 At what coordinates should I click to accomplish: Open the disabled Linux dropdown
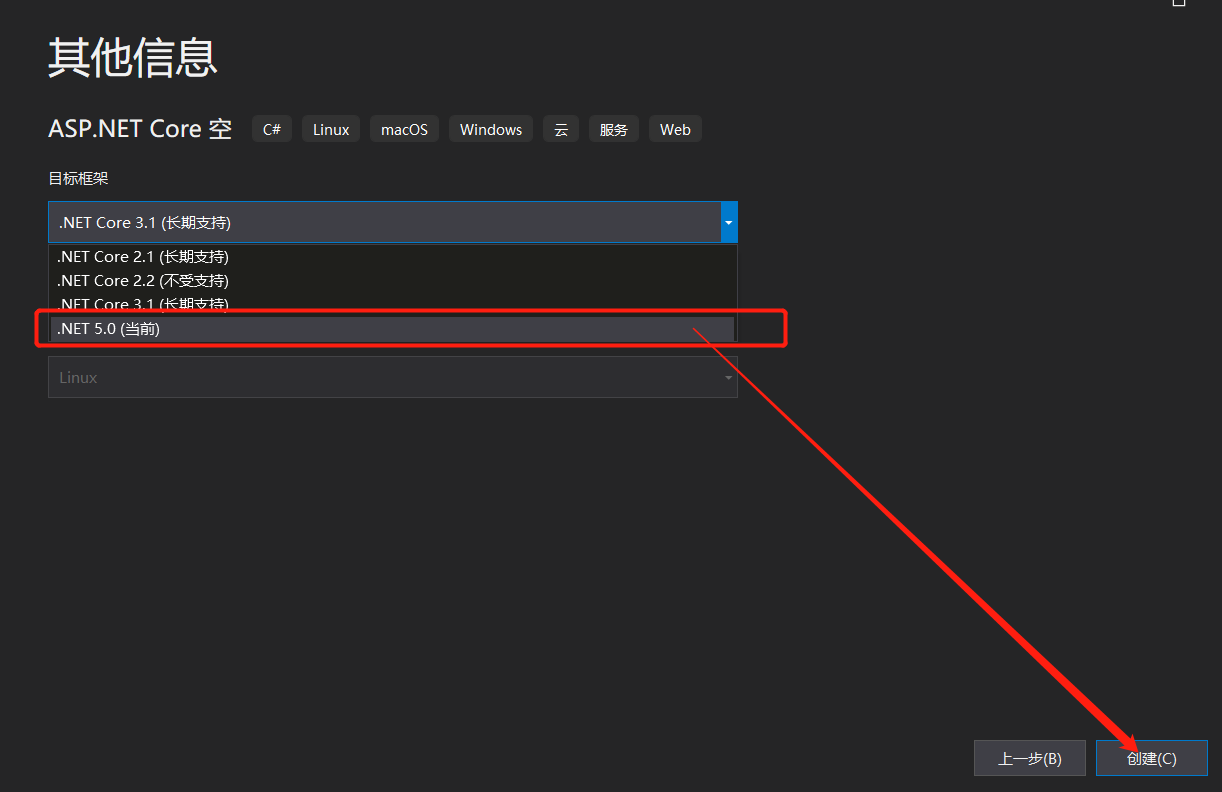393,377
